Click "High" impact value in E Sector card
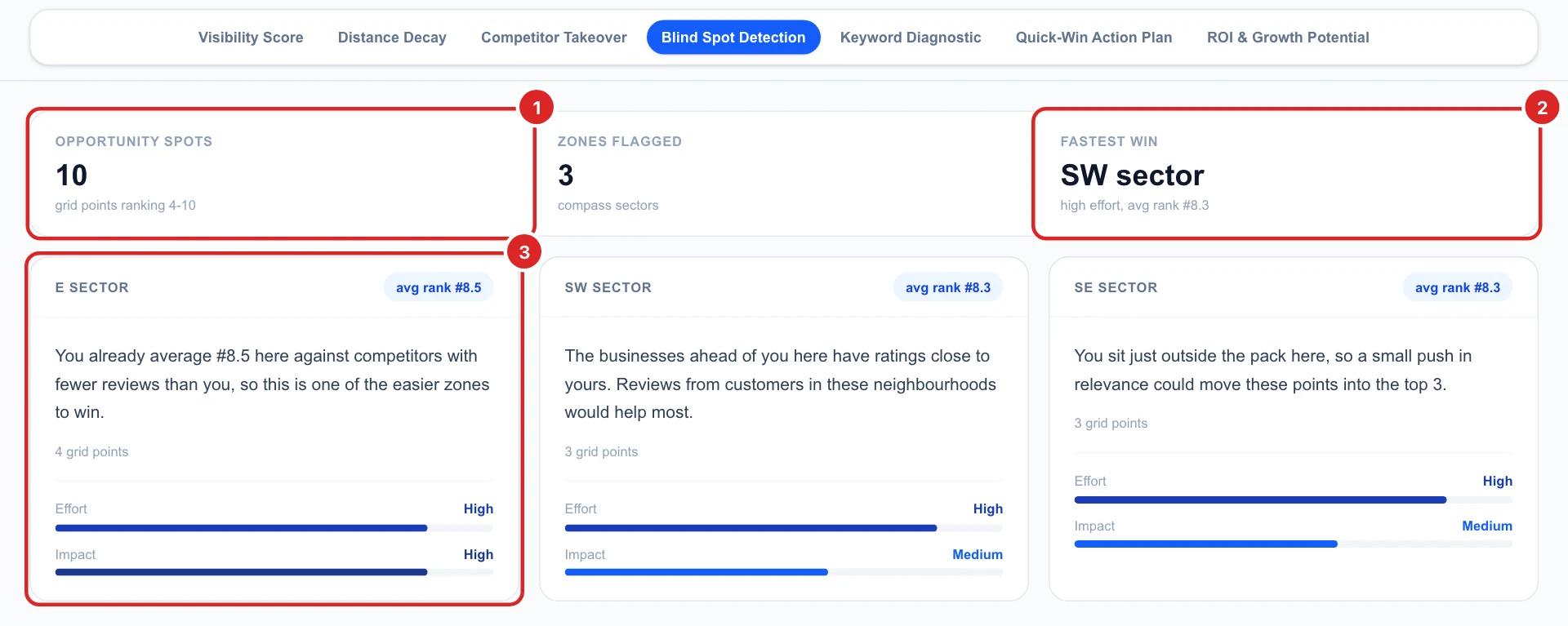The height and width of the screenshot is (626, 1568). pos(479,554)
